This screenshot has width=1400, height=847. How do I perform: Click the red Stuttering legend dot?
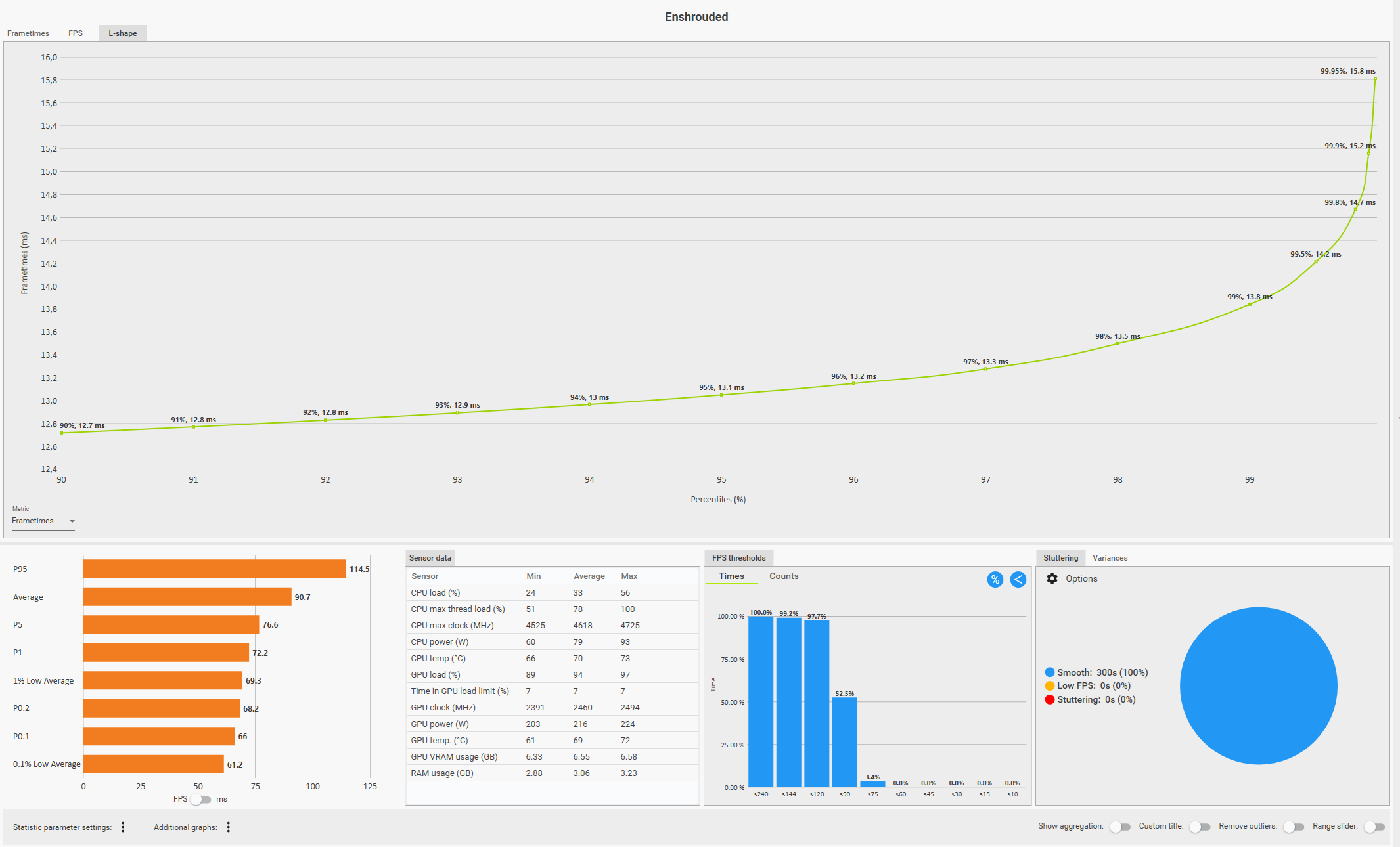(x=1049, y=699)
